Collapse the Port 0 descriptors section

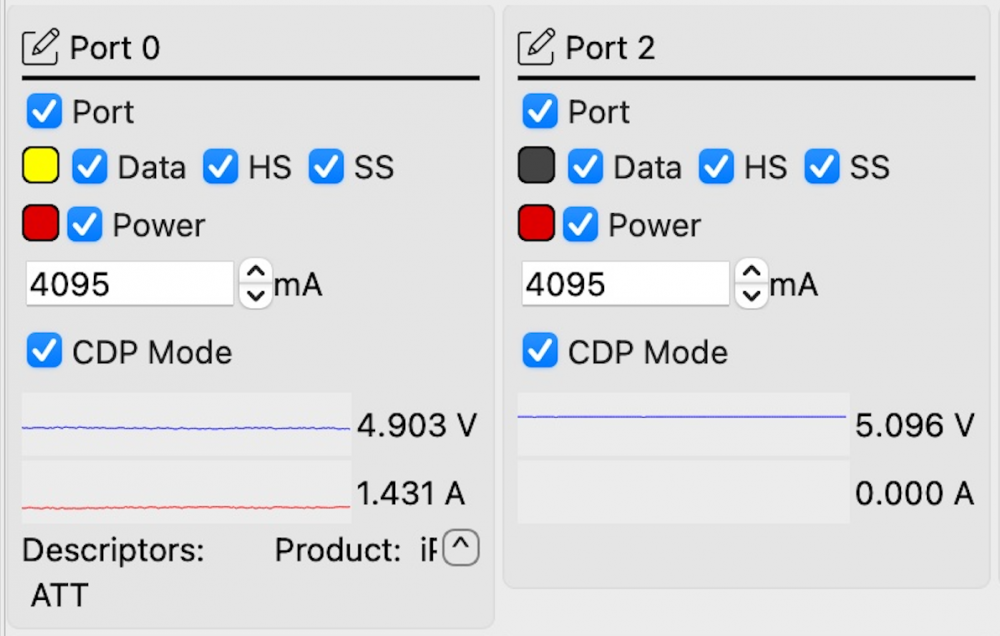pyautogui.click(x=461, y=548)
